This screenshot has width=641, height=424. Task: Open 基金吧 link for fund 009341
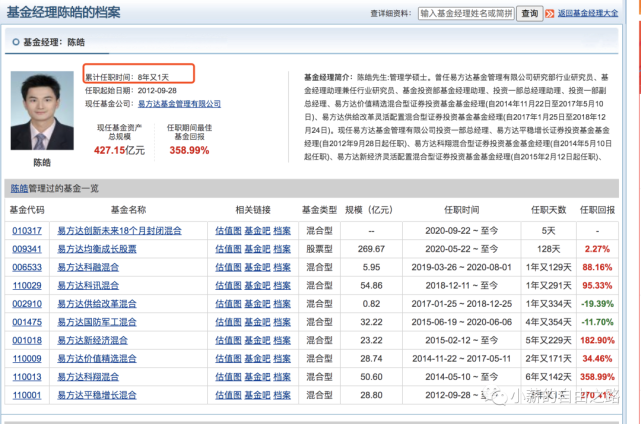[258, 249]
